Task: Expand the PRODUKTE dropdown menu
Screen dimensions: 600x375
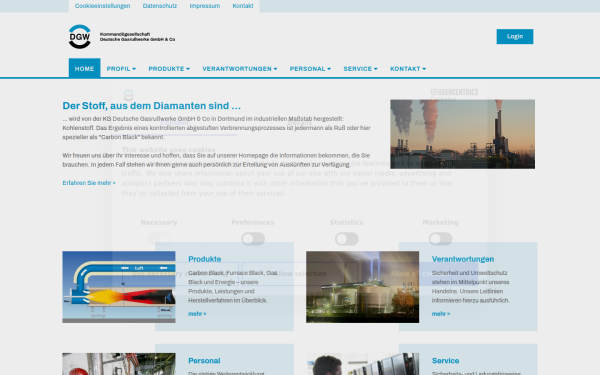Action: [169, 69]
